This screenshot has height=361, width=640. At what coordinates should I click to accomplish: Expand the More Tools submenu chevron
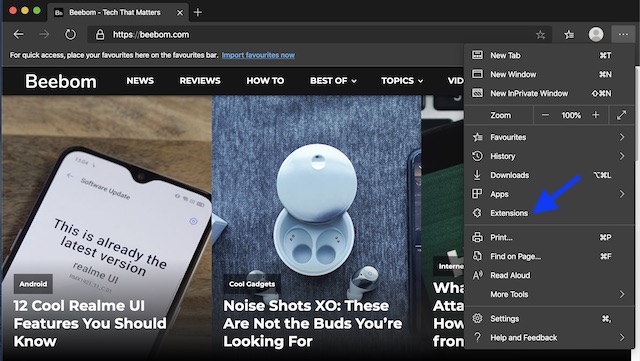pyautogui.click(x=622, y=294)
